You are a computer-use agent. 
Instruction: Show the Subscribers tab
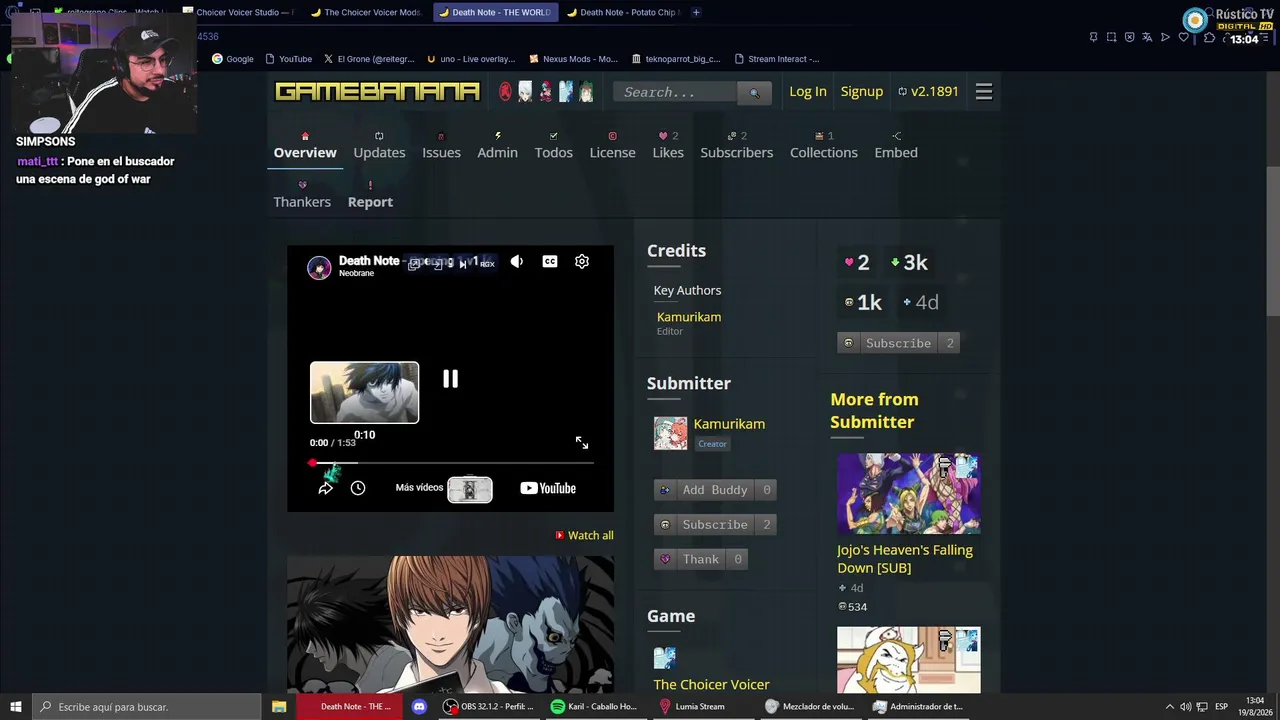737,144
